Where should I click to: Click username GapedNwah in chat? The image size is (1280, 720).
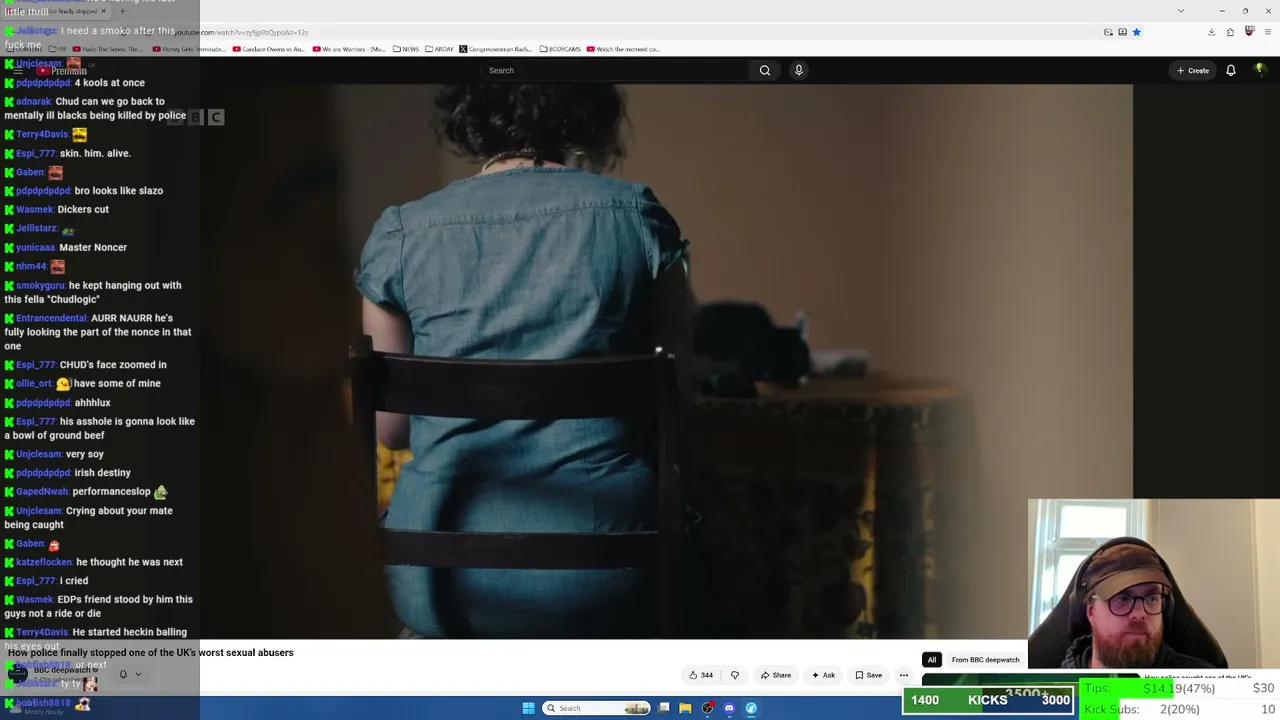tap(42, 492)
